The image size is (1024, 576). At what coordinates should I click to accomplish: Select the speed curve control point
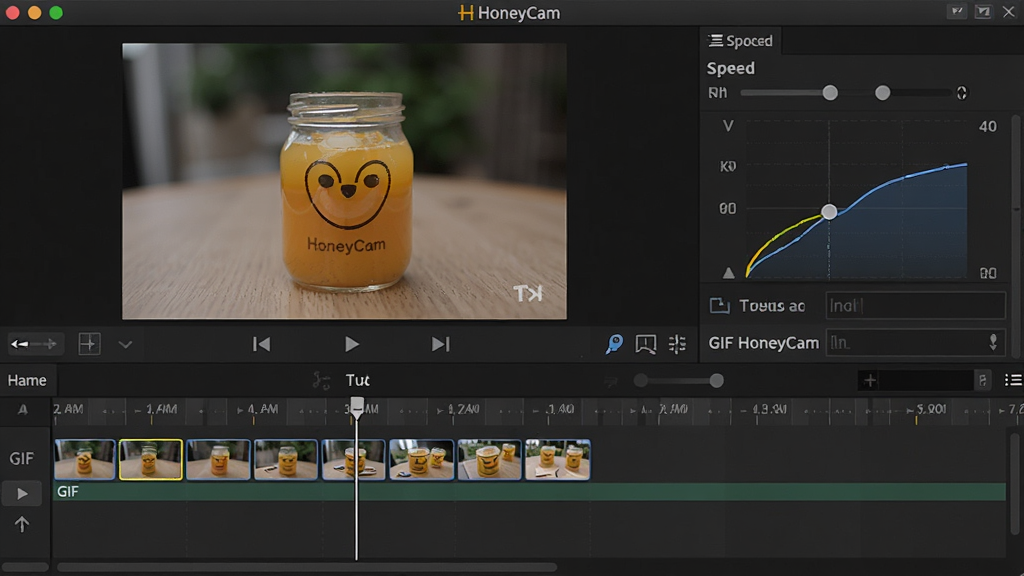[829, 212]
